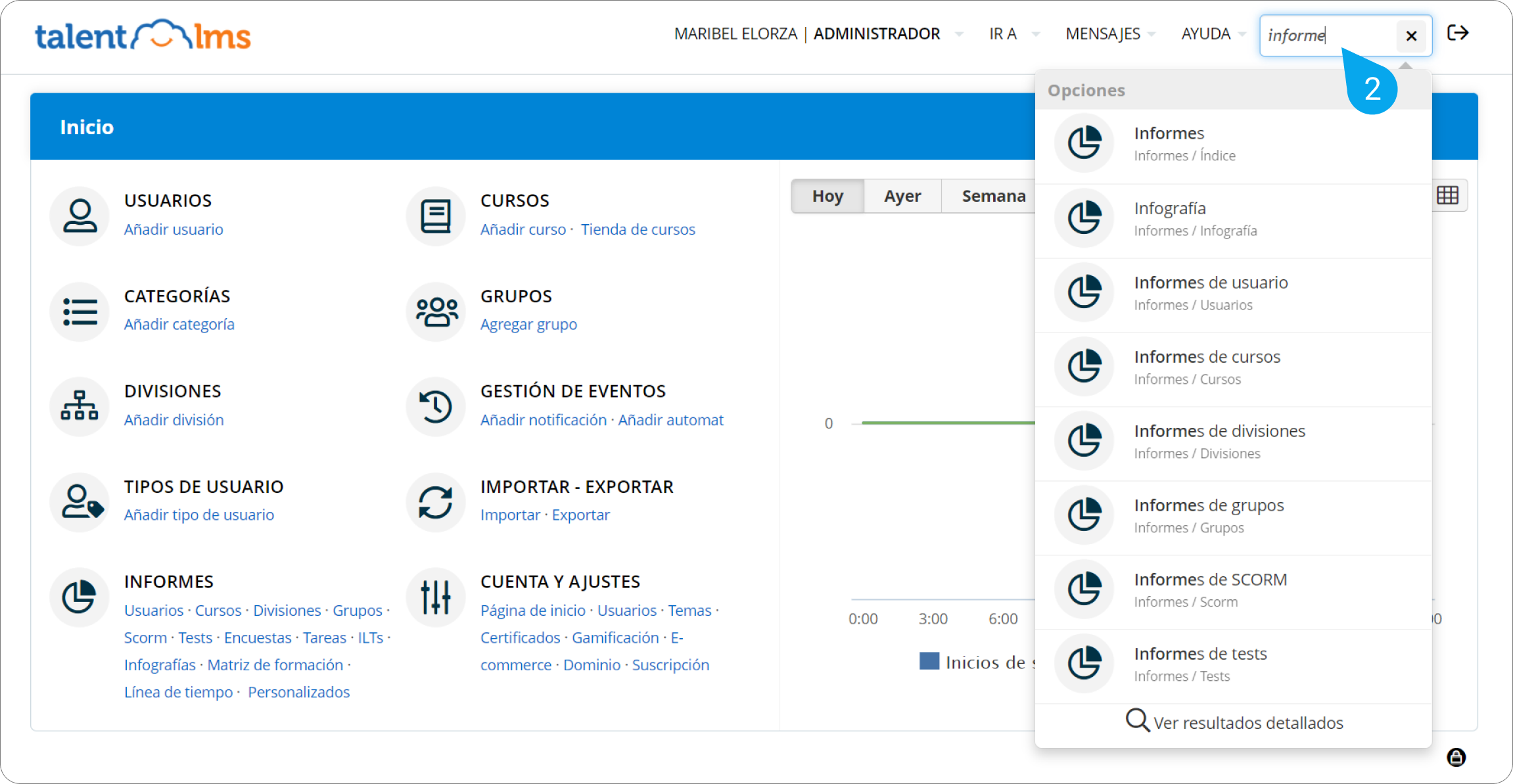Switch the chart to table view icon
This screenshot has width=1513, height=784.
pos(1447,195)
